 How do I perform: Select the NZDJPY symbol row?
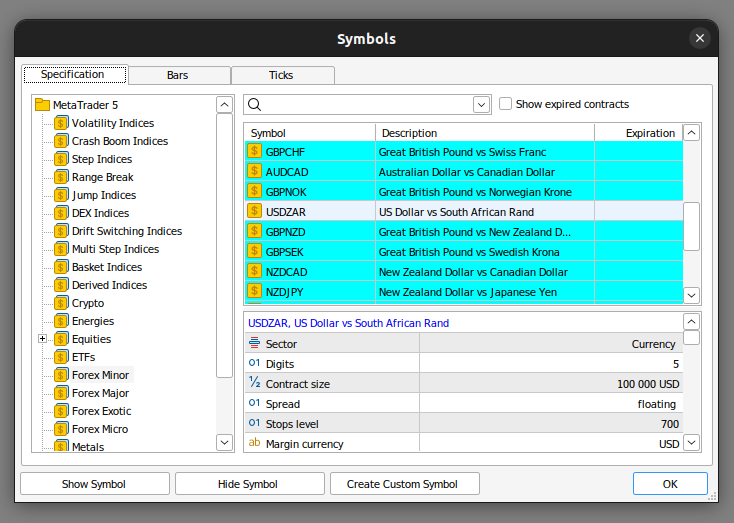point(464,292)
